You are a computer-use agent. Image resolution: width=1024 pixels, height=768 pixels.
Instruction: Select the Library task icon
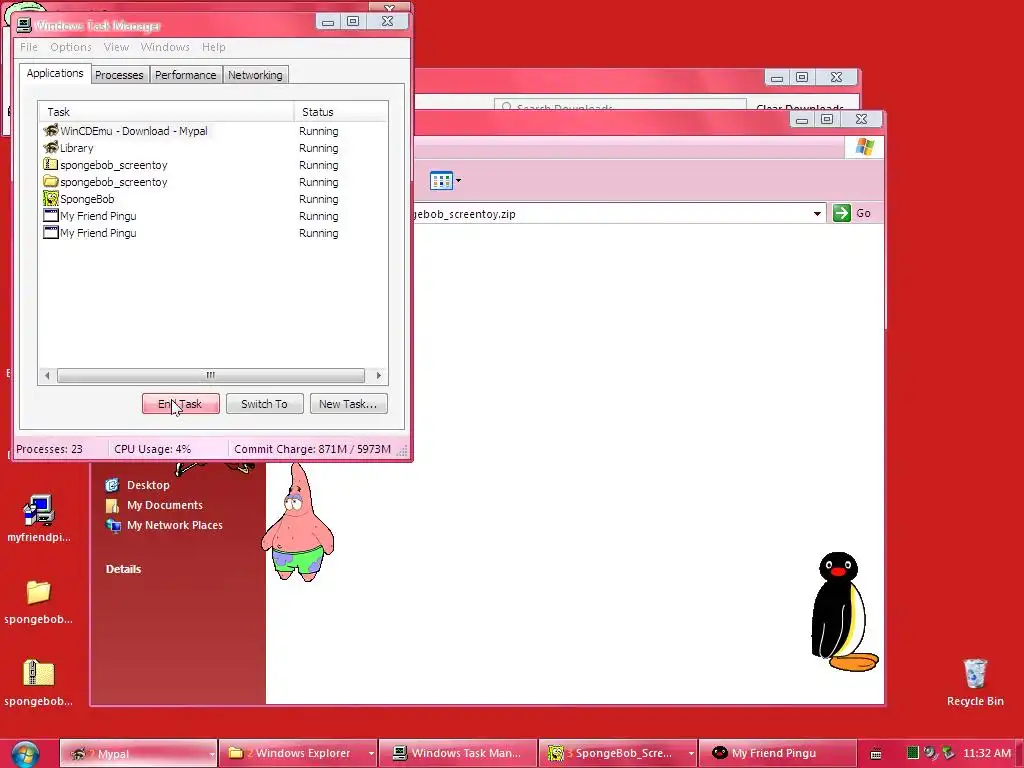click(50, 148)
